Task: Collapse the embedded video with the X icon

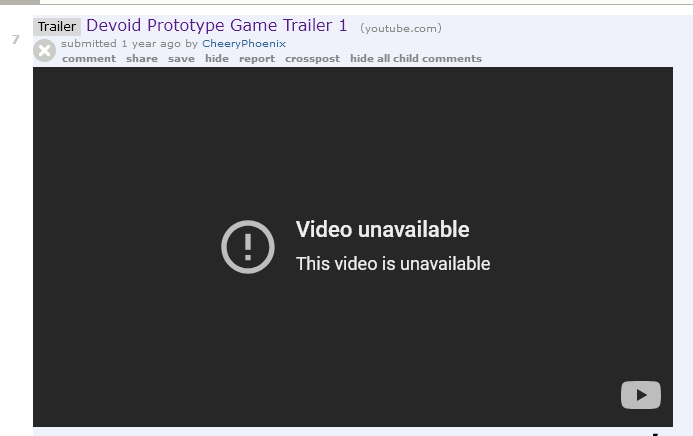Action: coord(44,50)
